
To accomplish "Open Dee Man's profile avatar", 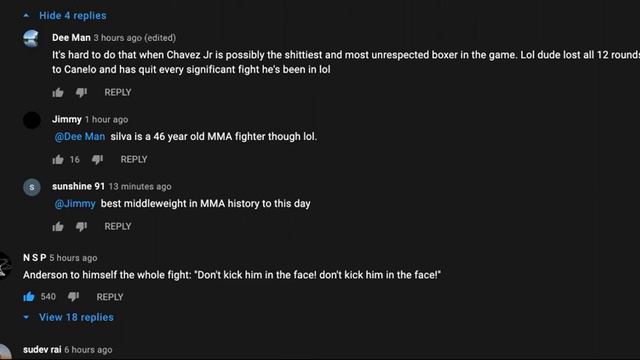I will (x=31, y=39).
